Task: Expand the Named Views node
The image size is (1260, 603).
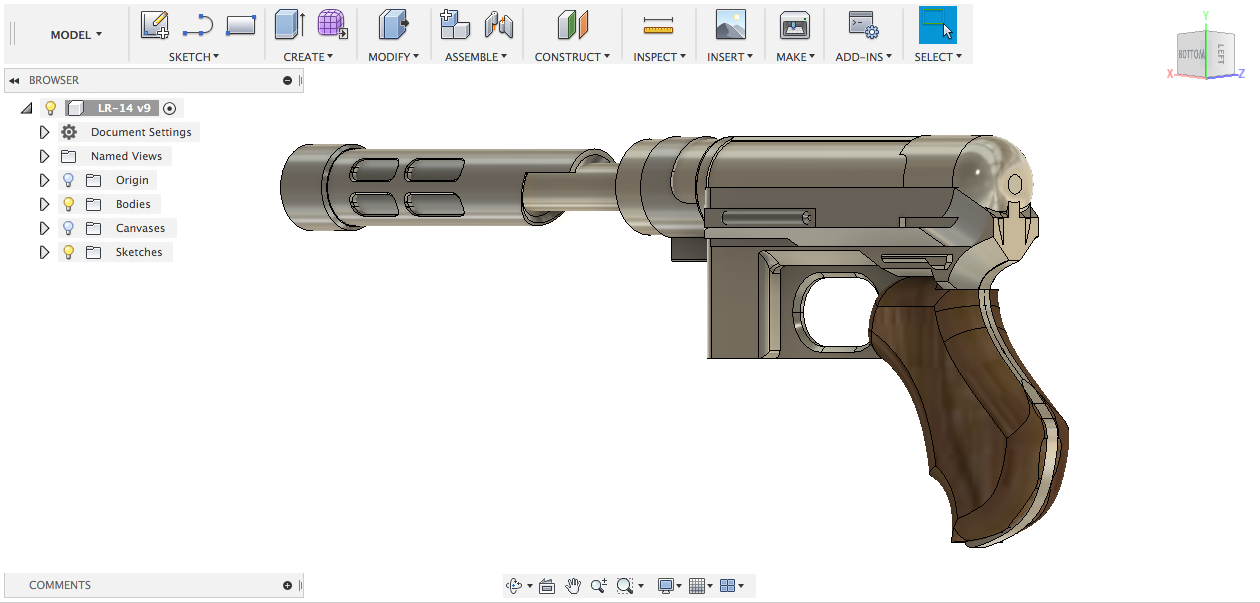Action: tap(44, 156)
